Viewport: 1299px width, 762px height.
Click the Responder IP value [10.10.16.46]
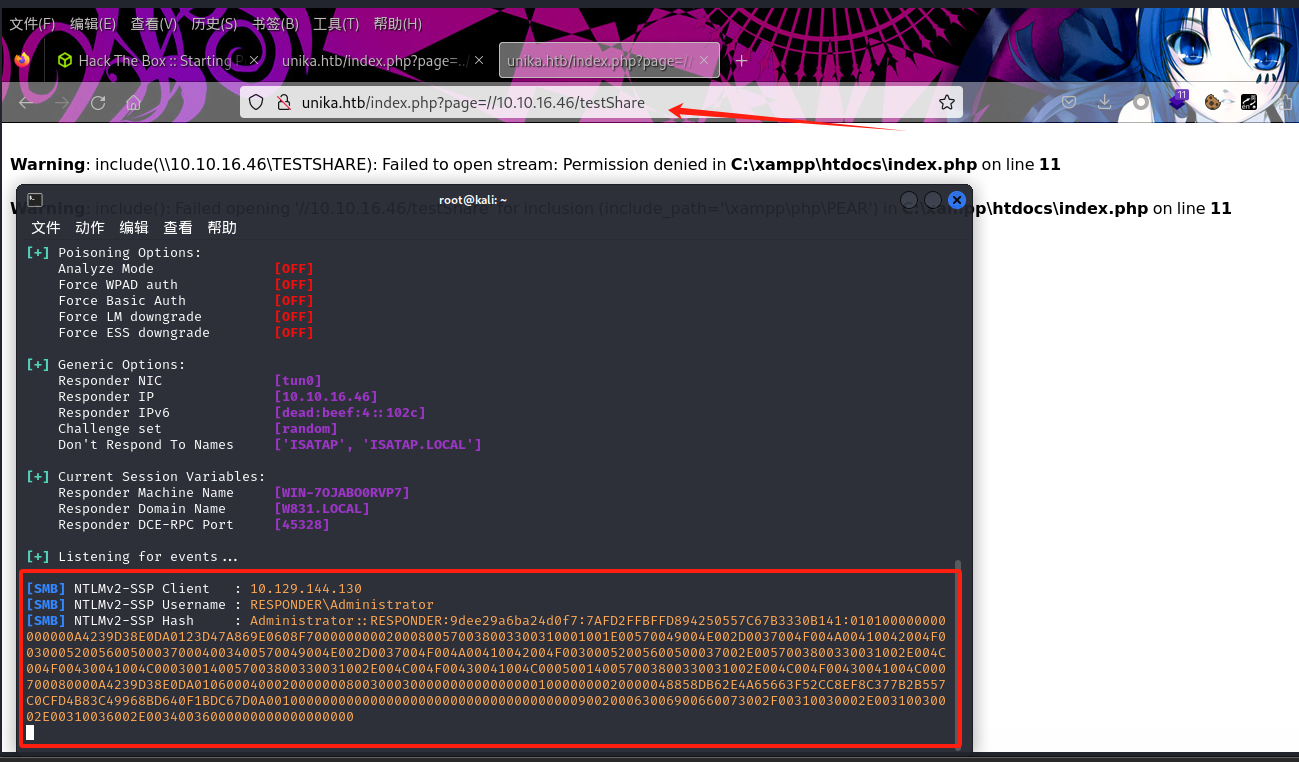click(x=326, y=397)
